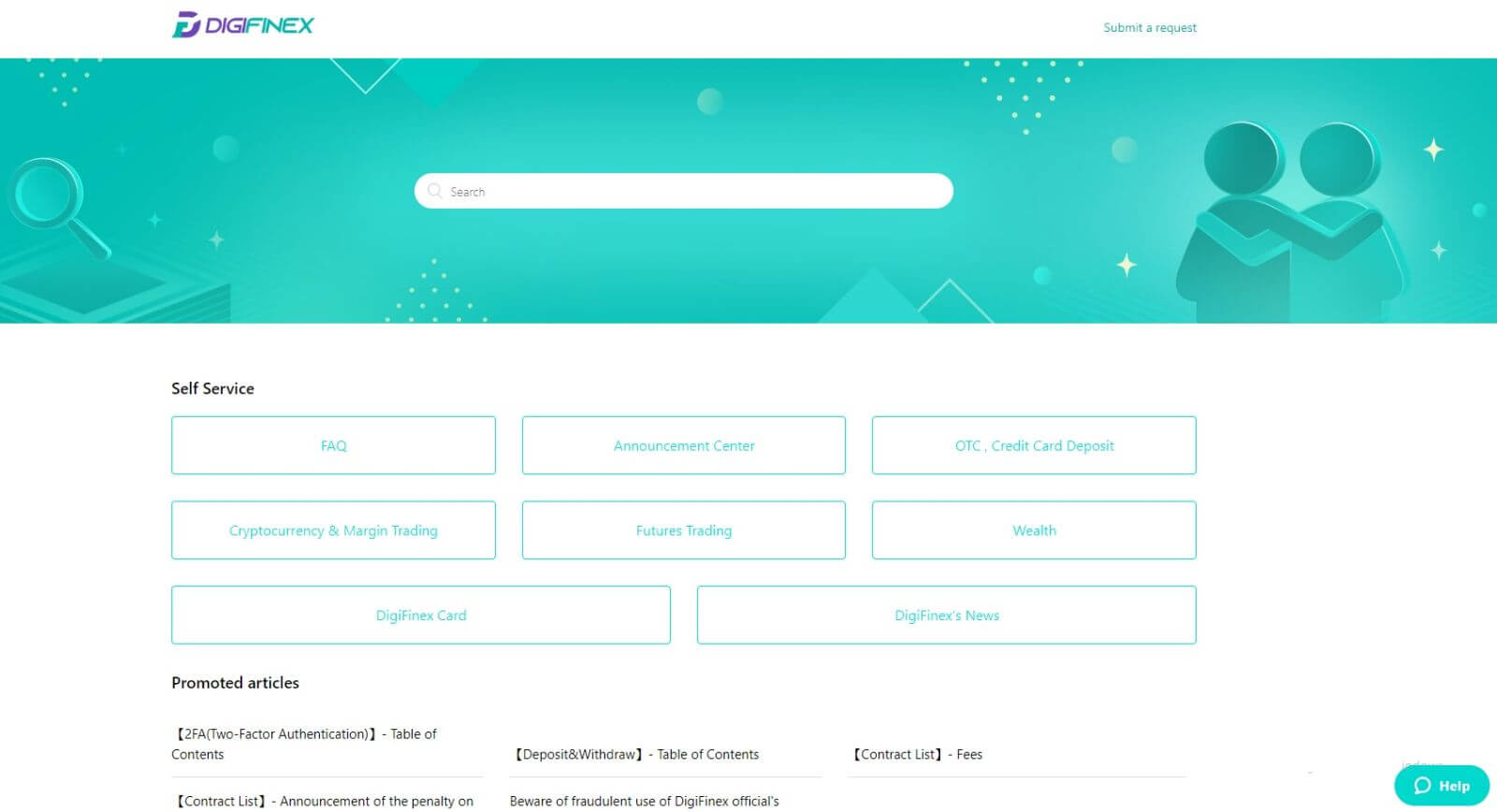The image size is (1497, 812).
Task: Select Cryptocurrency & Margin Trading
Action: [333, 530]
